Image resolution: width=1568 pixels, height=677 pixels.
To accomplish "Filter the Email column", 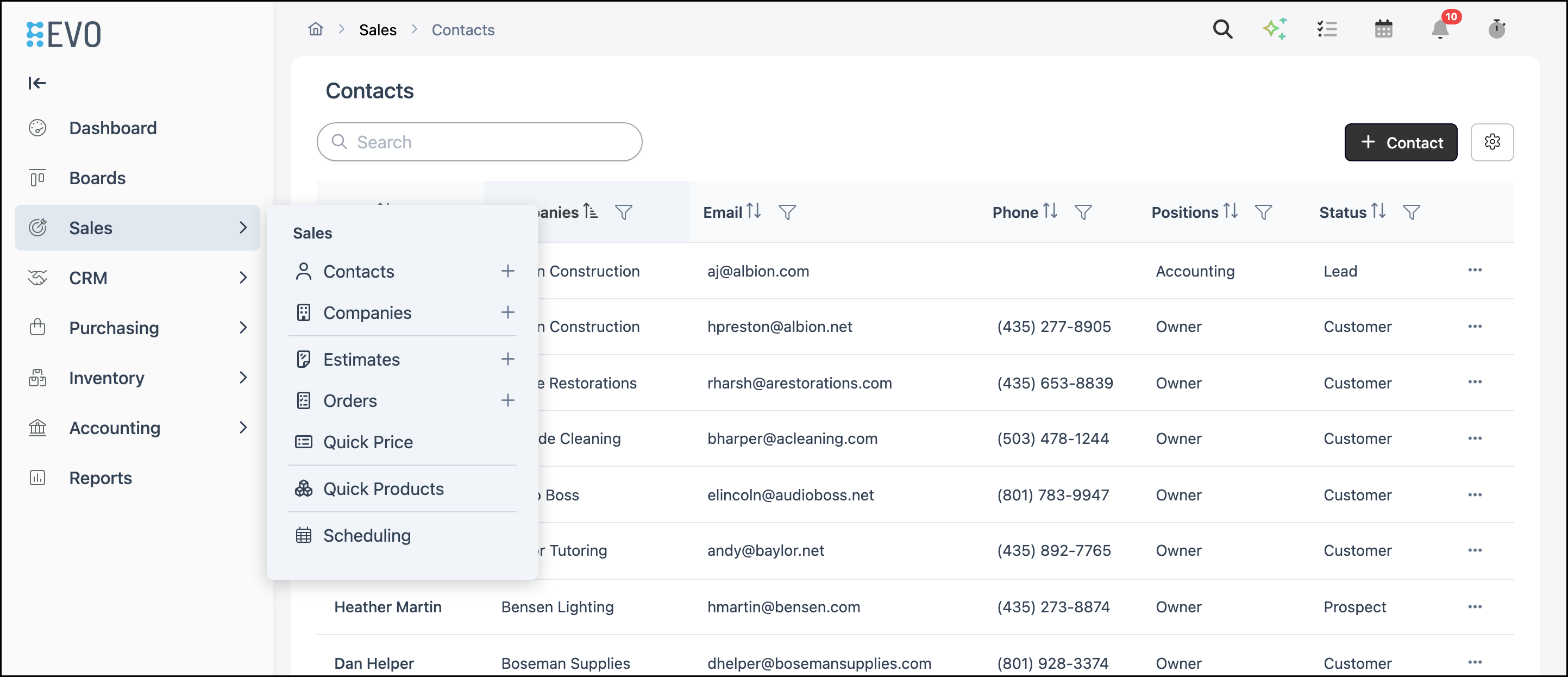I will click(x=787, y=212).
